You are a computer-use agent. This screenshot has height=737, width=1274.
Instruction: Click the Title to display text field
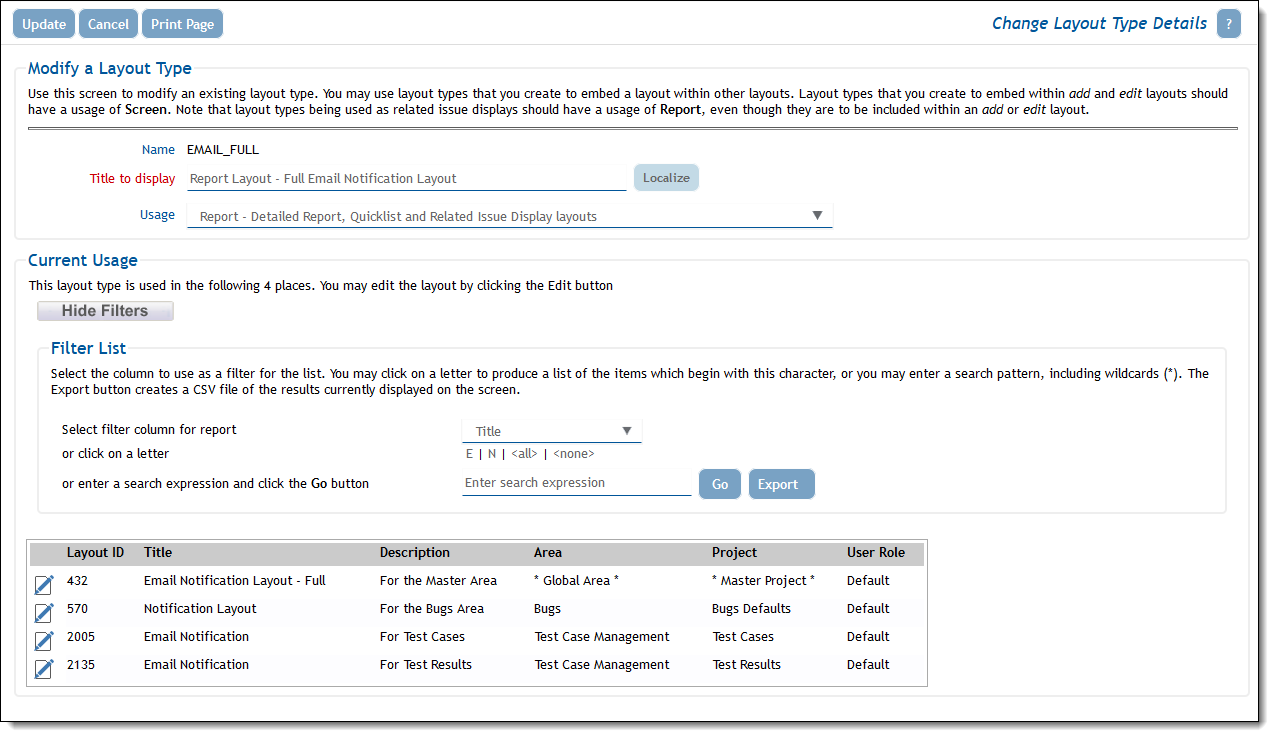pos(406,179)
